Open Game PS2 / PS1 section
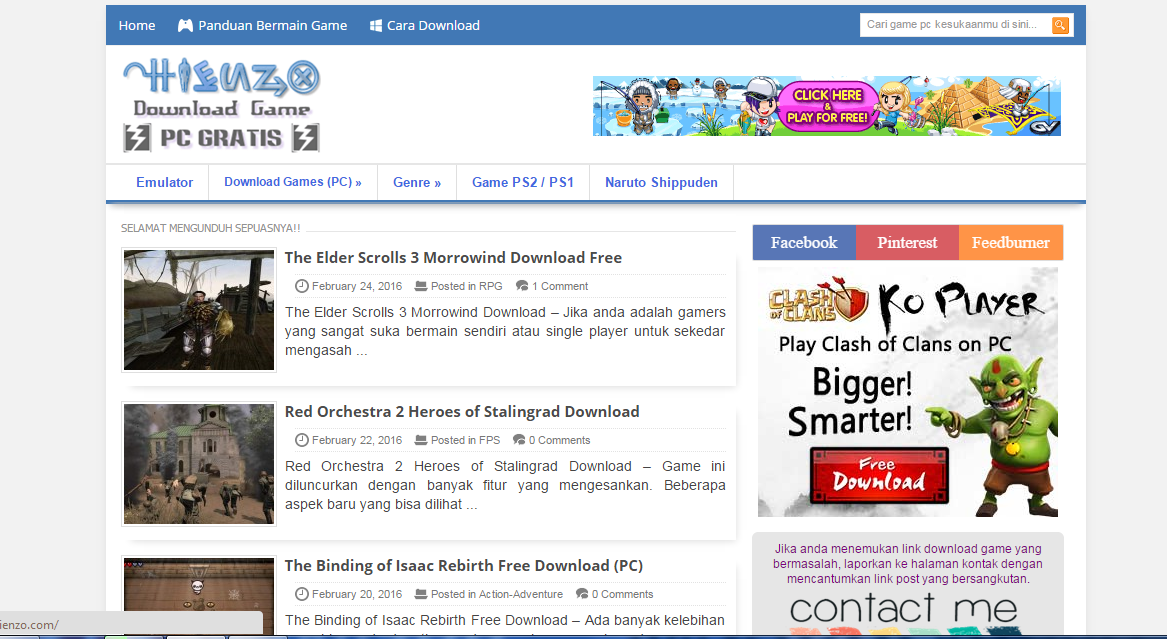 pos(523,182)
